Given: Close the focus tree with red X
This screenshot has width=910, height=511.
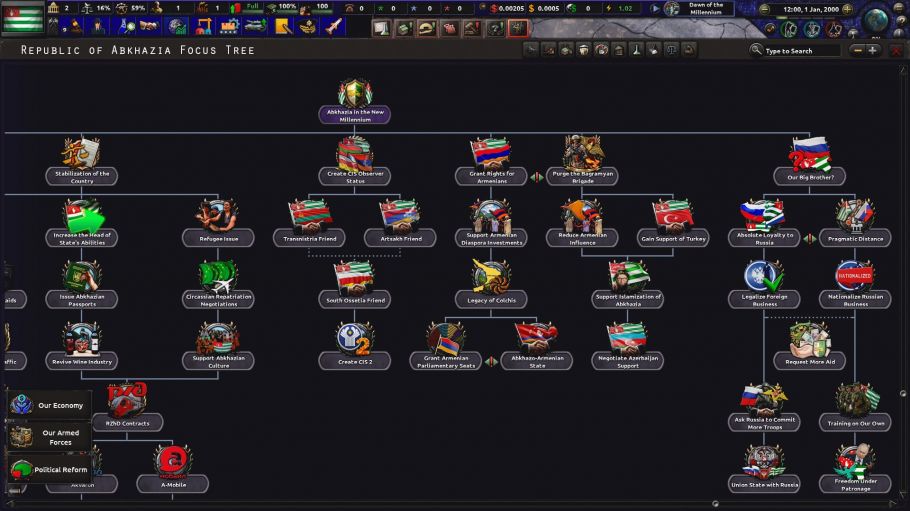Looking at the screenshot, I should [x=896, y=51].
